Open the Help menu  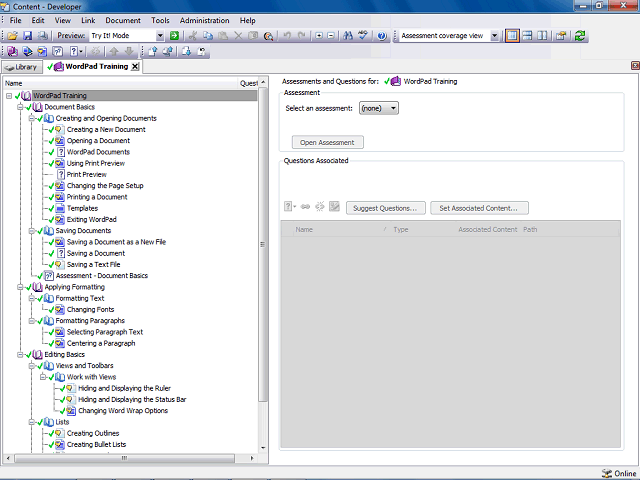click(x=247, y=20)
